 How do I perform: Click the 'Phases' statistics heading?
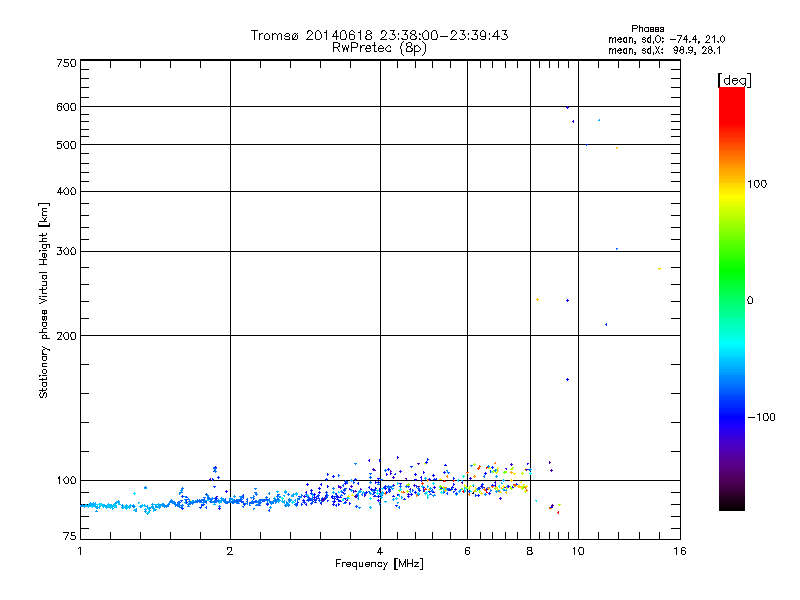coord(647,29)
